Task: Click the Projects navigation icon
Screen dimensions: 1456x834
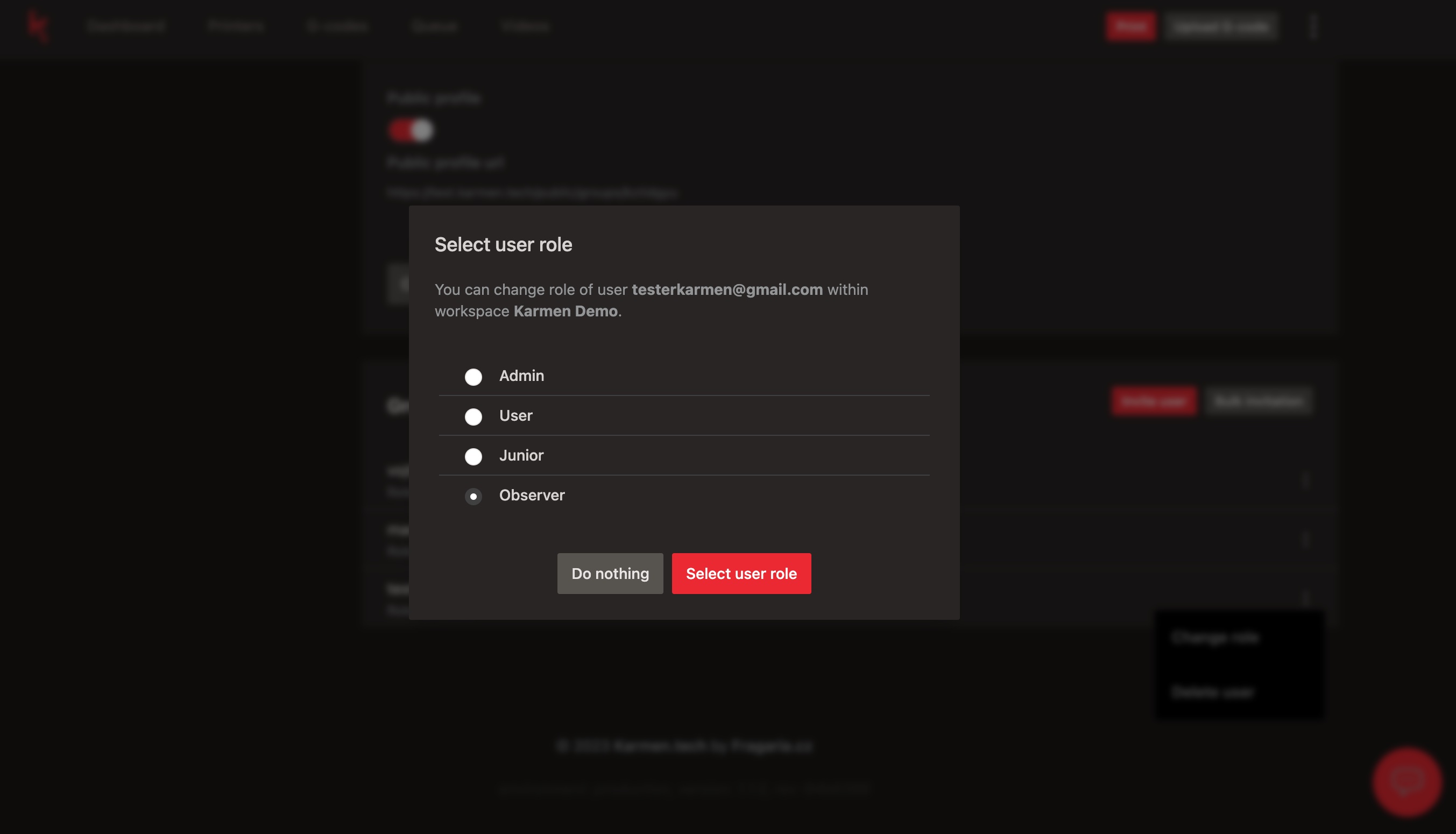Action: (235, 26)
